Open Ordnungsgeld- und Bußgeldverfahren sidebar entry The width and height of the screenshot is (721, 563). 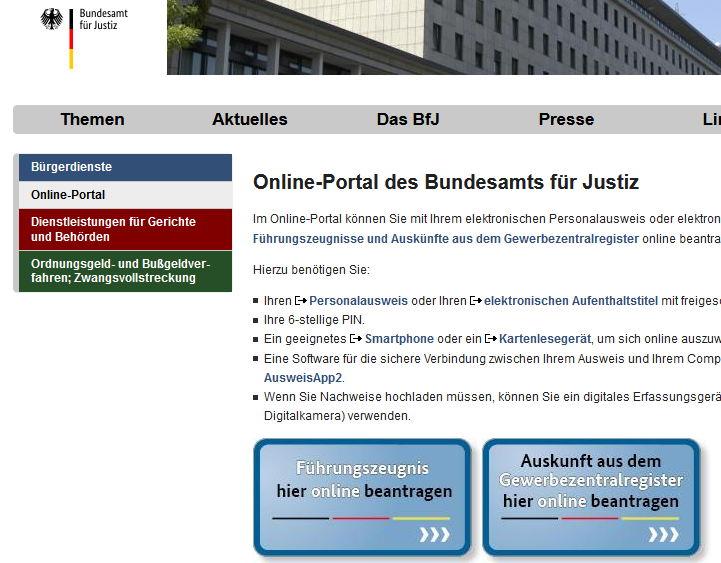(x=124, y=271)
